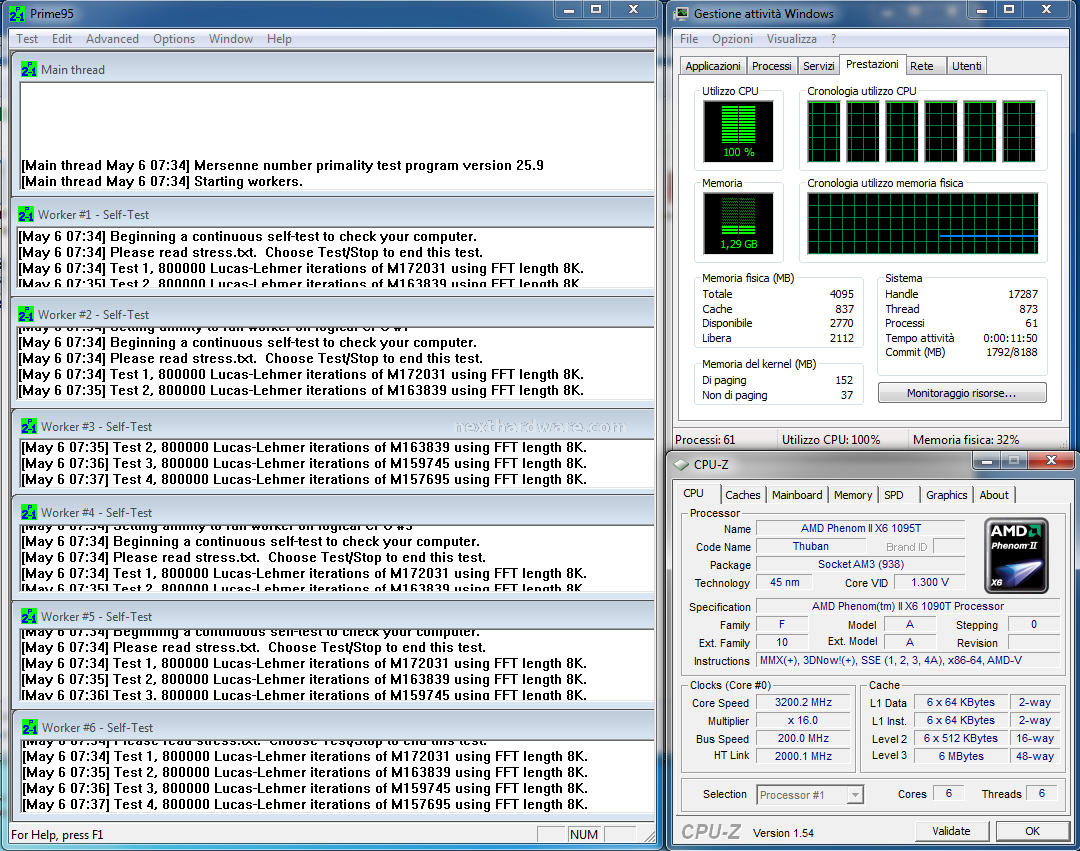This screenshot has height=851, width=1080.
Task: Click the Multiplier value x 16.0
Action: 803,720
